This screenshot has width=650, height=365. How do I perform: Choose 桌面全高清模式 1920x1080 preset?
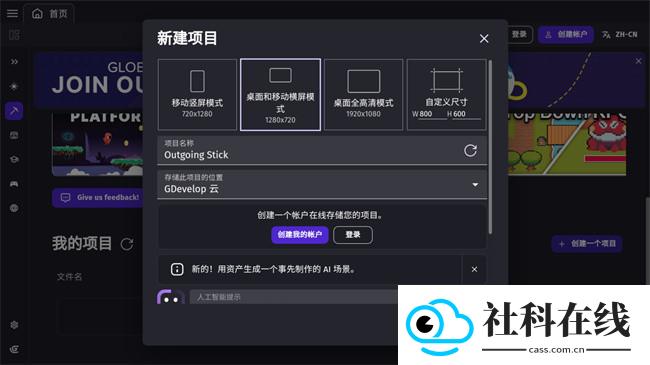(364, 95)
